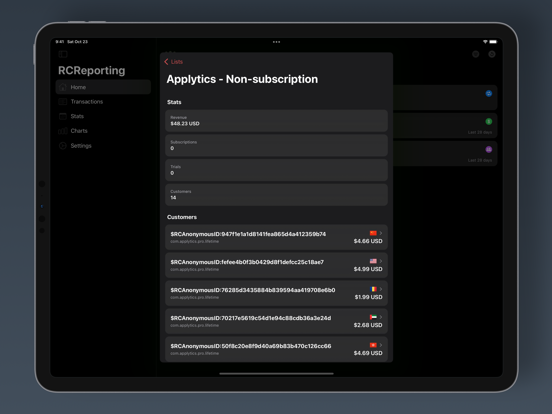Click the 'Applytics - Non-subscription' title
The width and height of the screenshot is (552, 414).
242,79
